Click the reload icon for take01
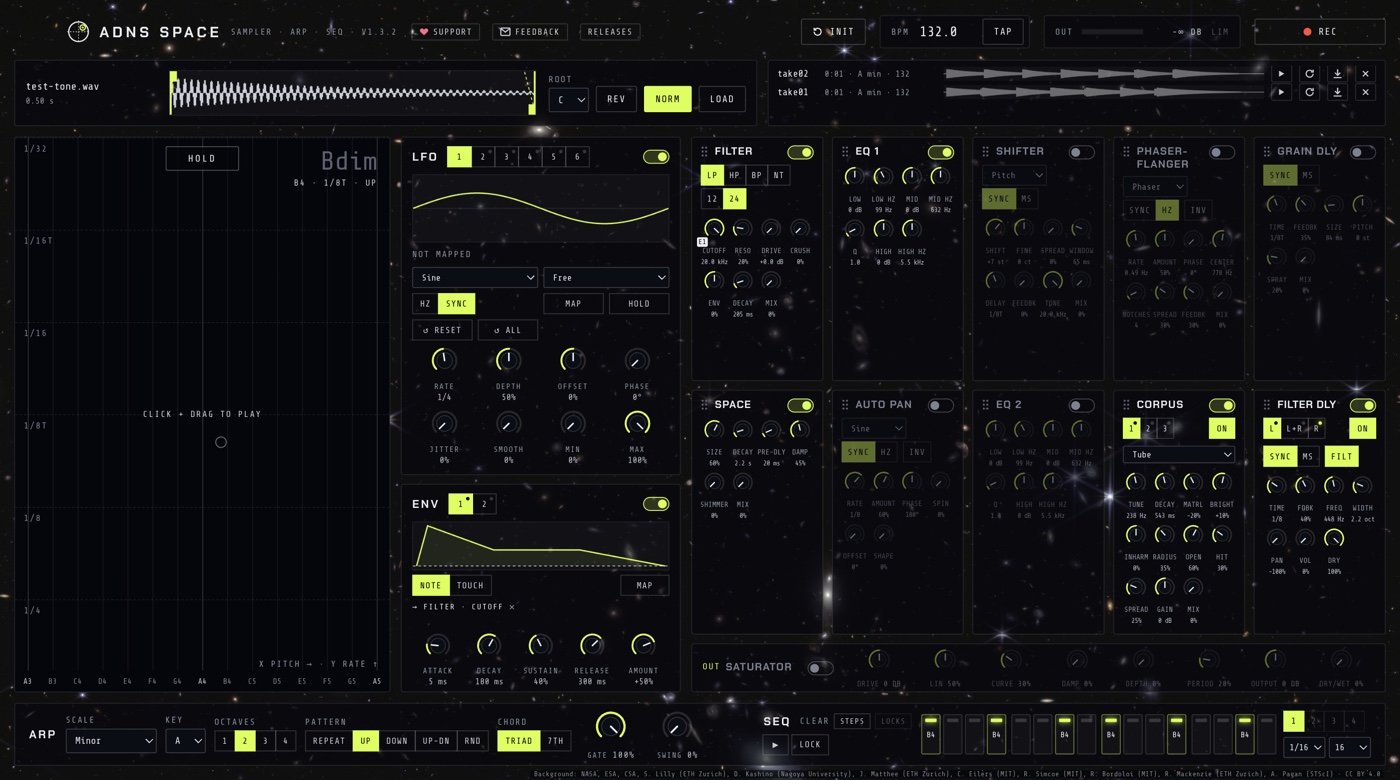Image resolution: width=1400 pixels, height=780 pixels. coord(1309,92)
